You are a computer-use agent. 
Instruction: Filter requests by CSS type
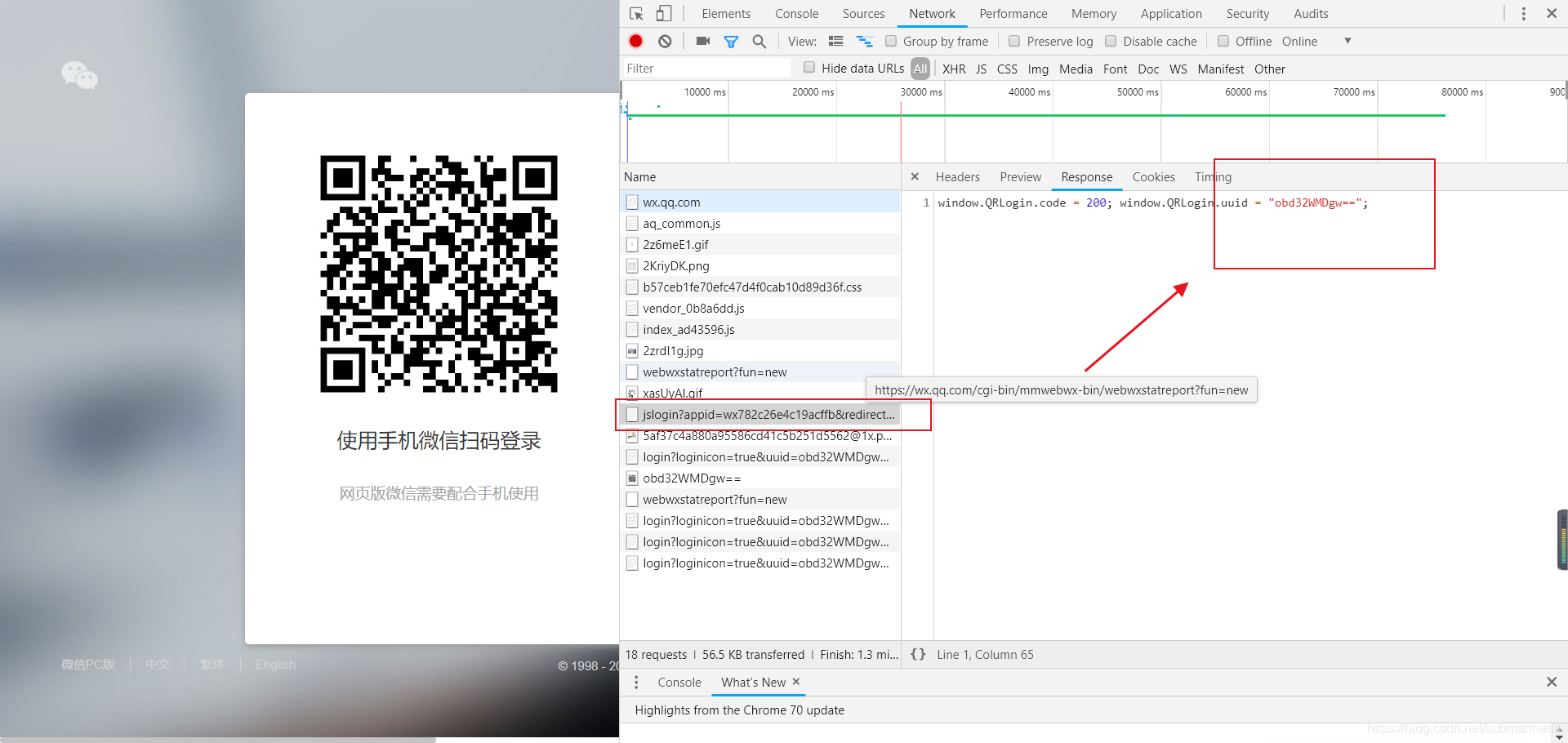(x=1007, y=69)
